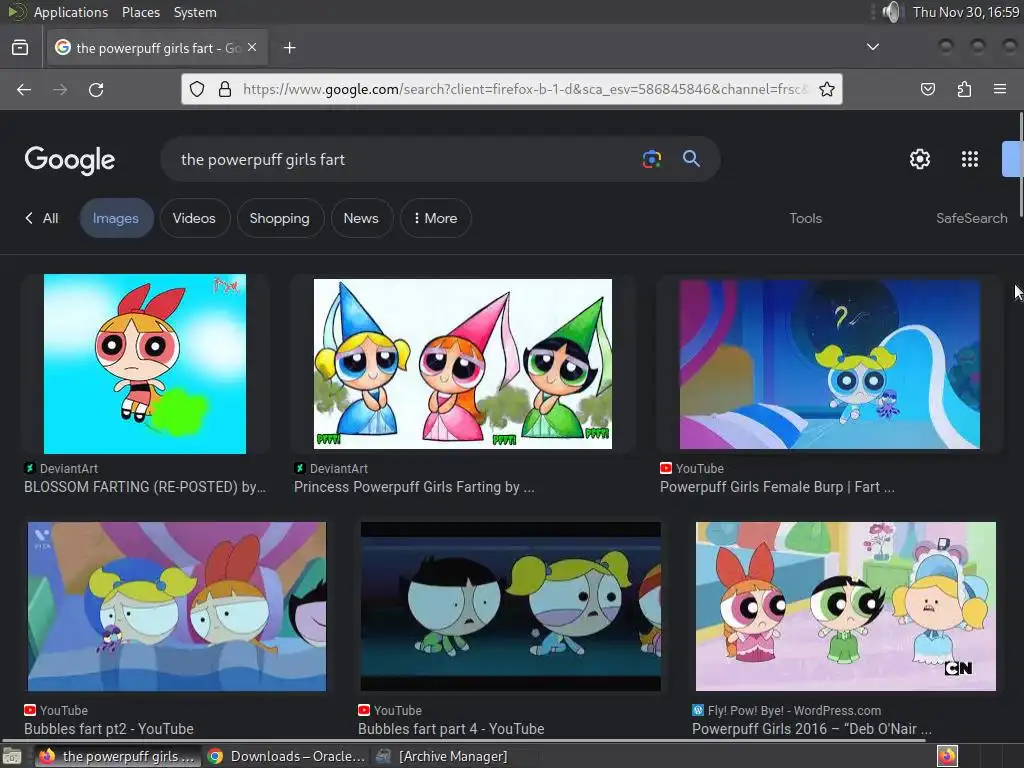This screenshot has height=768, width=1024.
Task: Open the Deb O'Nair CN image thumbnail
Action: click(x=846, y=606)
